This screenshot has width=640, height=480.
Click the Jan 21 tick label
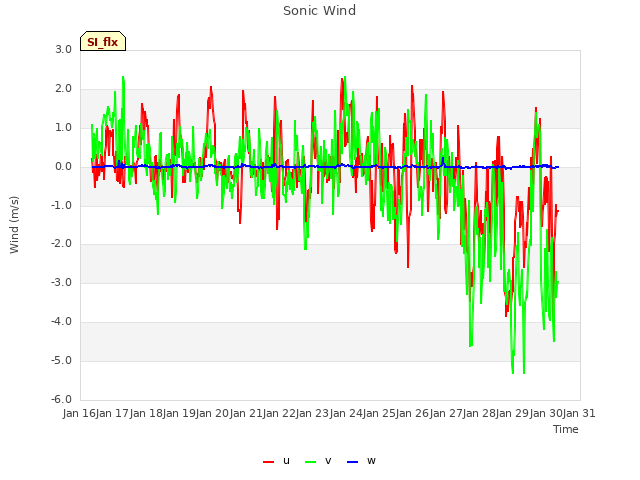246,413
